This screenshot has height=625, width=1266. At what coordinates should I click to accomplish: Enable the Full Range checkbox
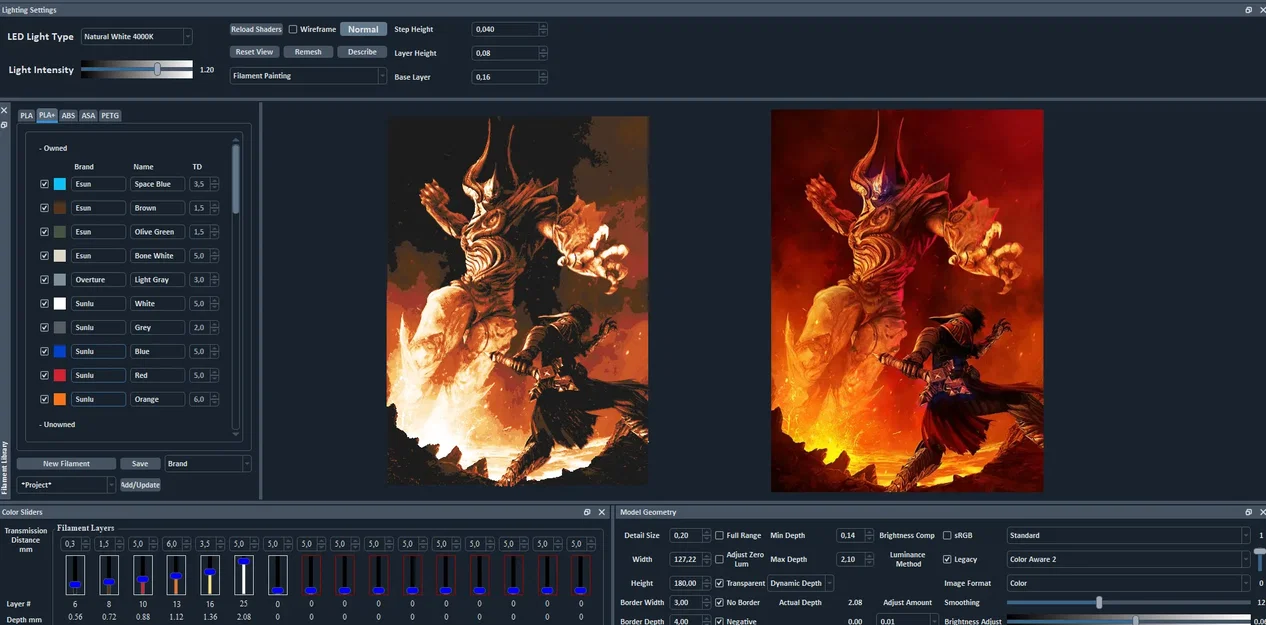(x=719, y=536)
